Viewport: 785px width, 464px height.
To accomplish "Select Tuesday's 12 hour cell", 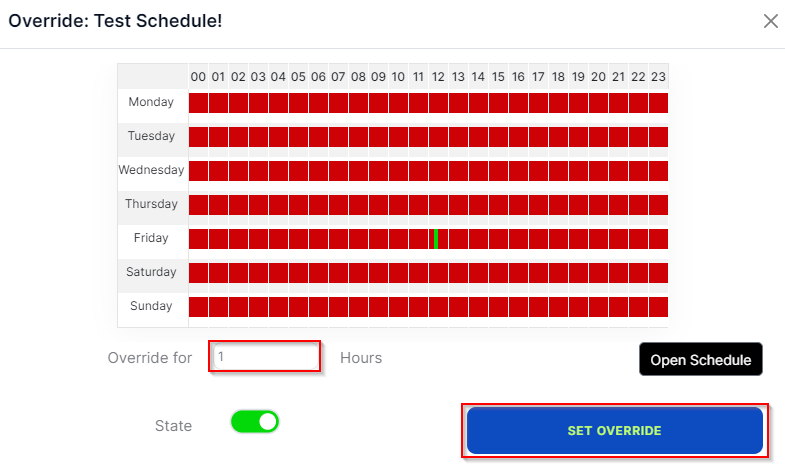I will pos(438,137).
